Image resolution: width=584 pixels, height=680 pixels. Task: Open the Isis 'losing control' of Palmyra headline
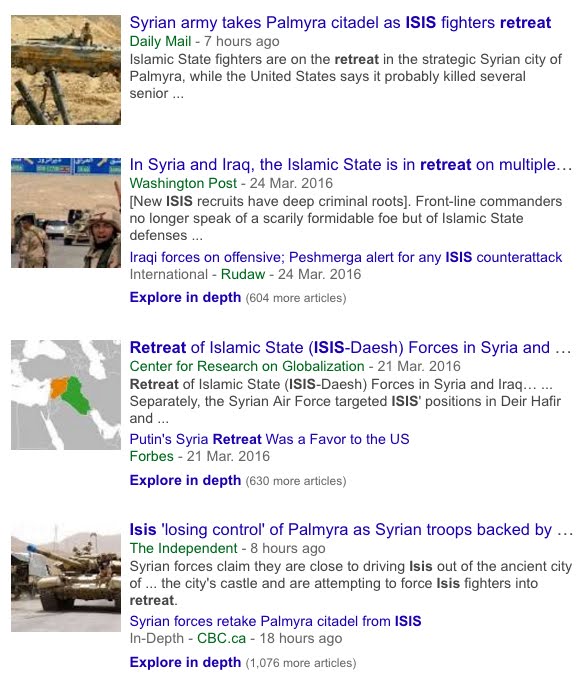(351, 530)
